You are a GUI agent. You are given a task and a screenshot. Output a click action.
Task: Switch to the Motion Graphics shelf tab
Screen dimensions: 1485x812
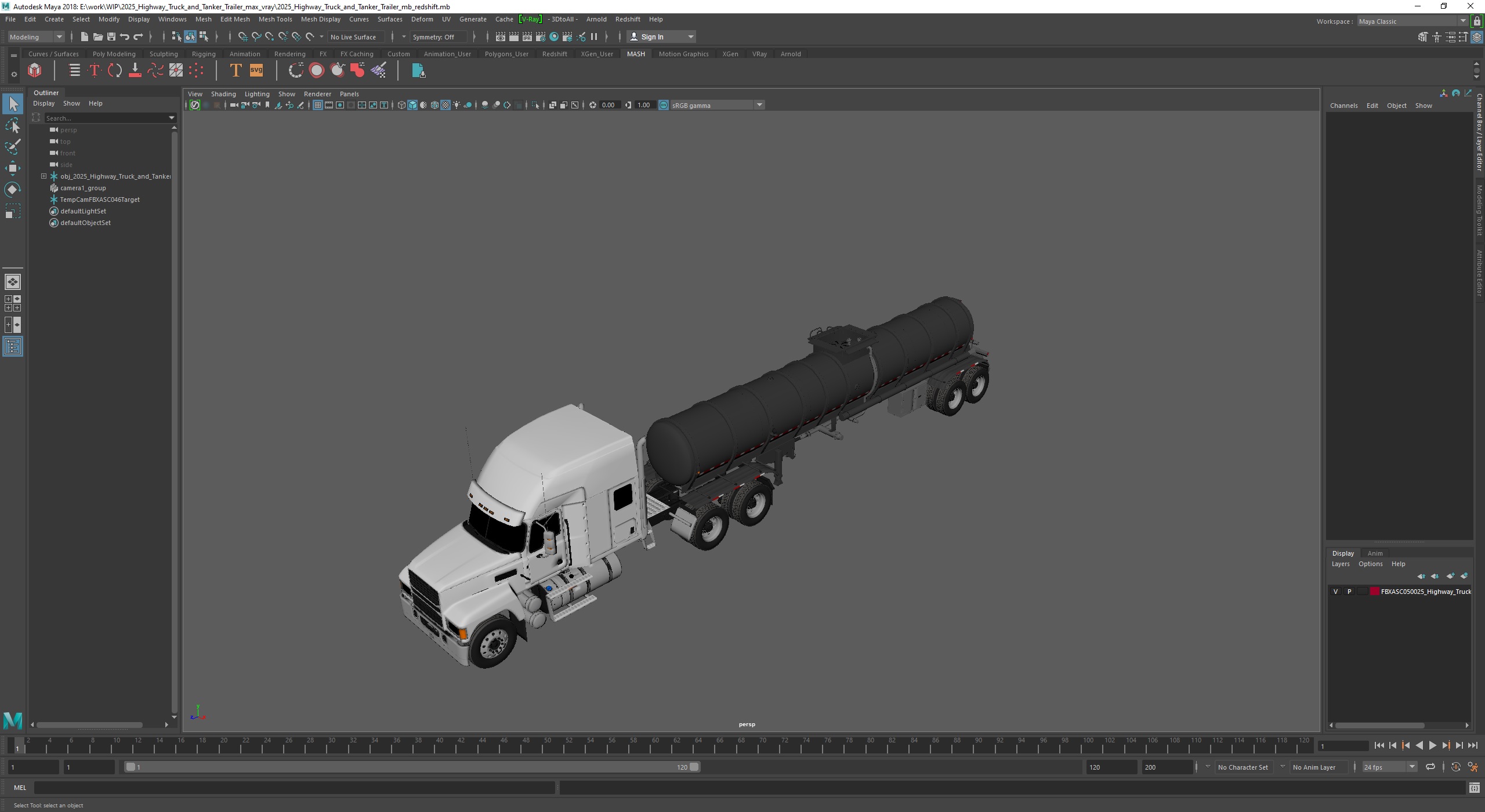pyautogui.click(x=683, y=54)
